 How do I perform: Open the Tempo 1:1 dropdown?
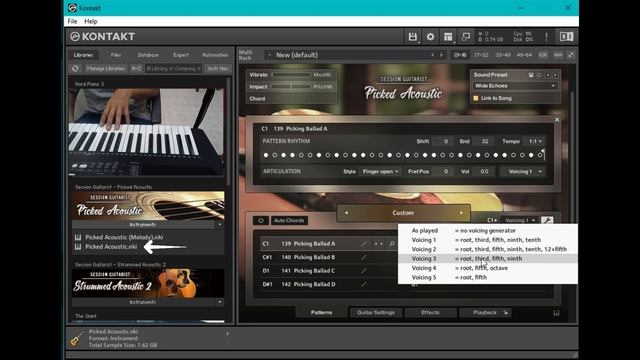(535, 141)
